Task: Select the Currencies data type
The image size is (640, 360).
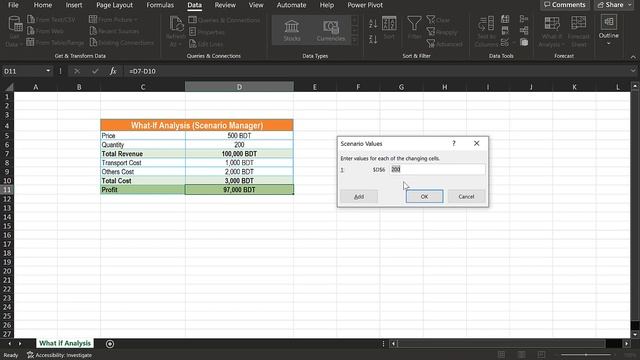Action: pos(331,31)
